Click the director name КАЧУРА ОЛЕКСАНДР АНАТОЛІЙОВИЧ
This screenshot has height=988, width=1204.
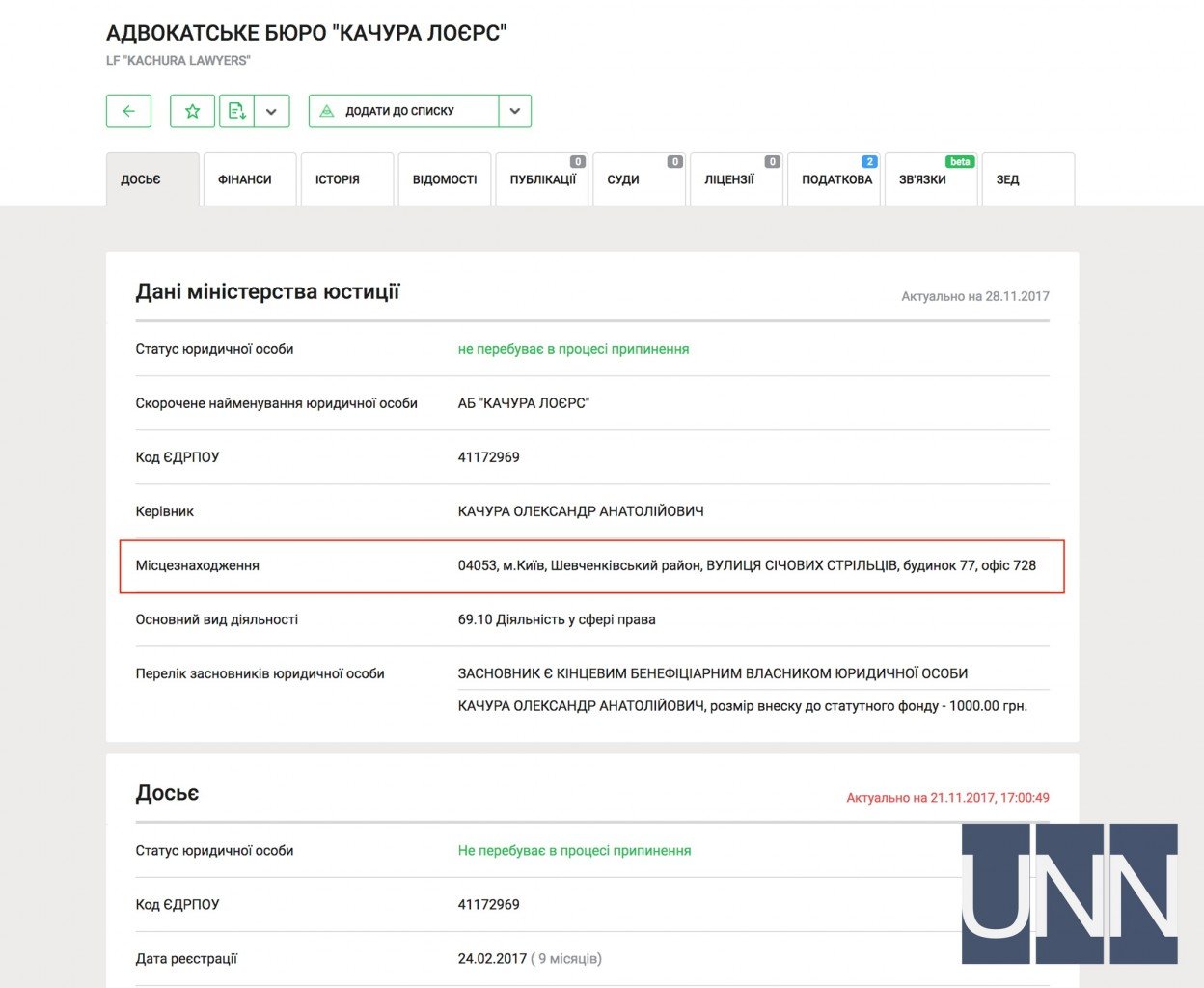click(x=581, y=511)
